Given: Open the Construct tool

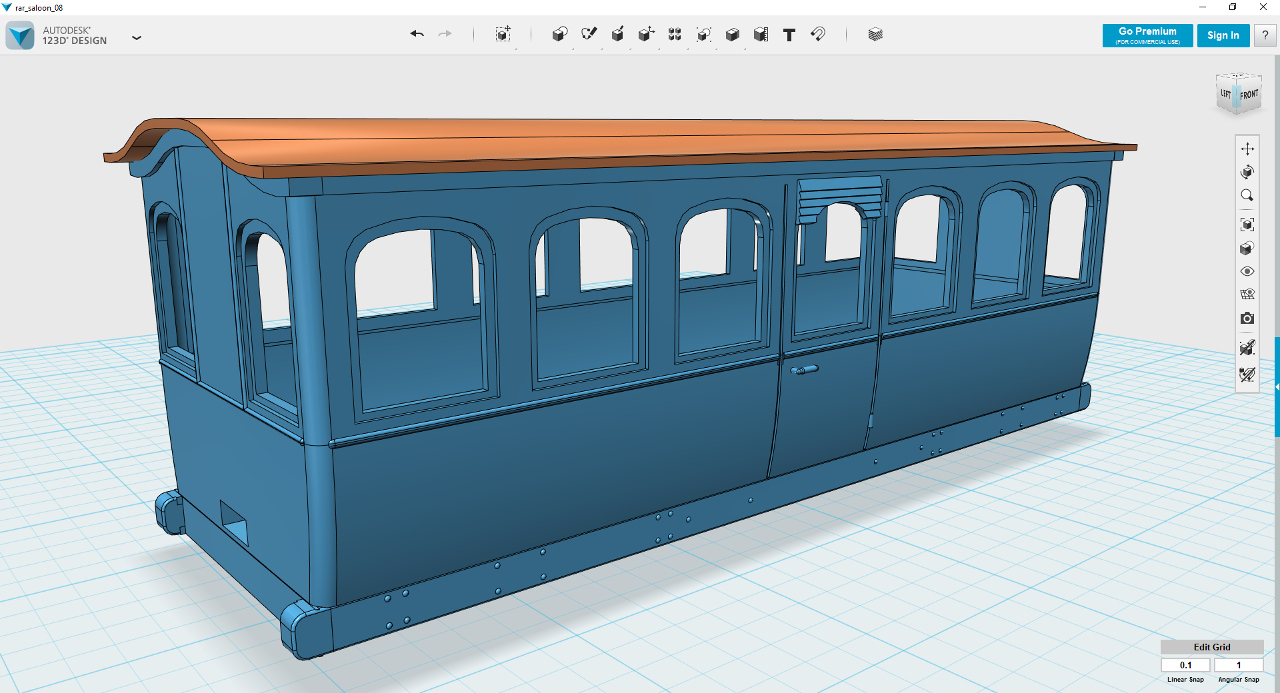Looking at the screenshot, I should [618, 34].
